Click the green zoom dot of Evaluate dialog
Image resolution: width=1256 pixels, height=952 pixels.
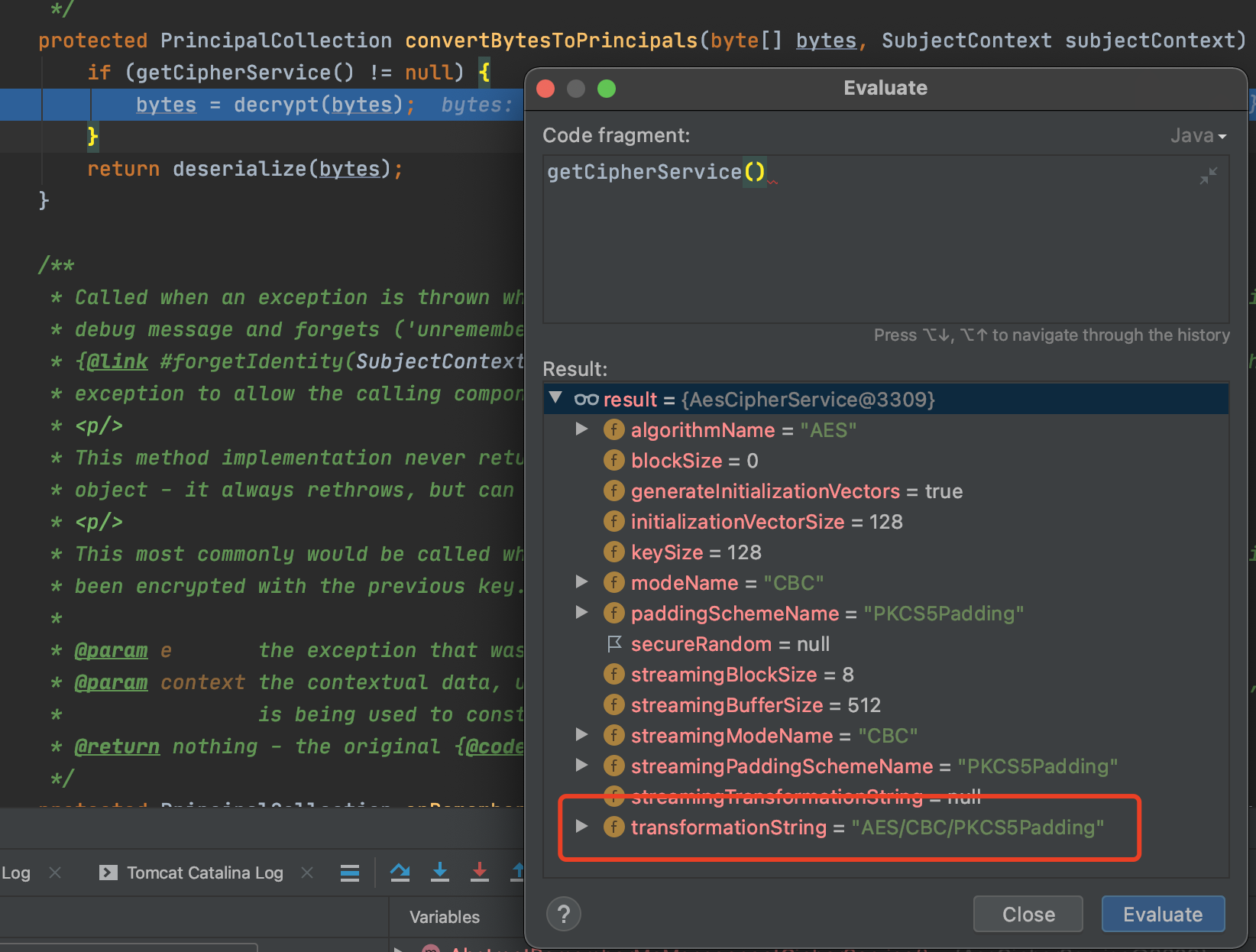[607, 89]
